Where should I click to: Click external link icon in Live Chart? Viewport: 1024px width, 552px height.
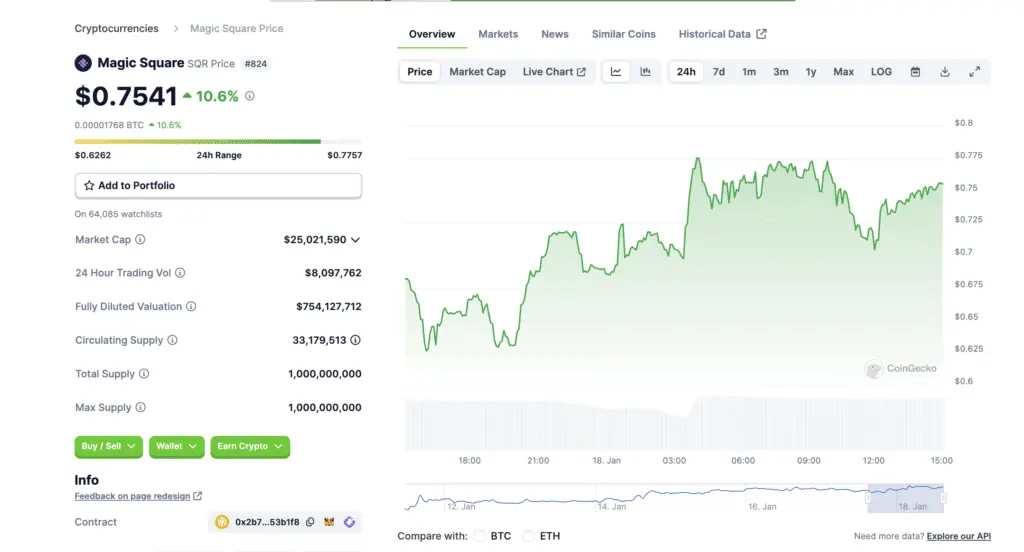point(581,72)
